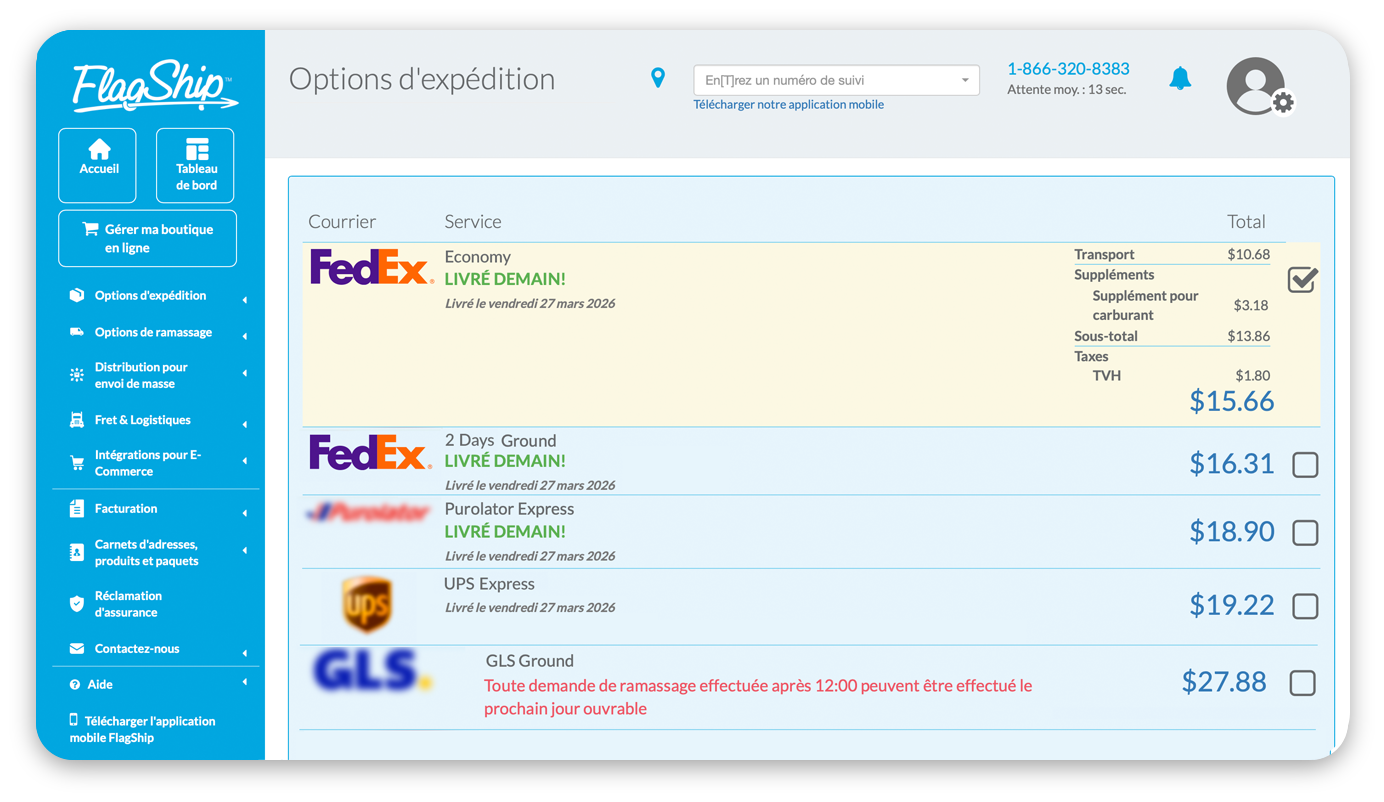This screenshot has width=1384, height=802.
Task: Click the $16.31 price
Action: tap(1232, 463)
